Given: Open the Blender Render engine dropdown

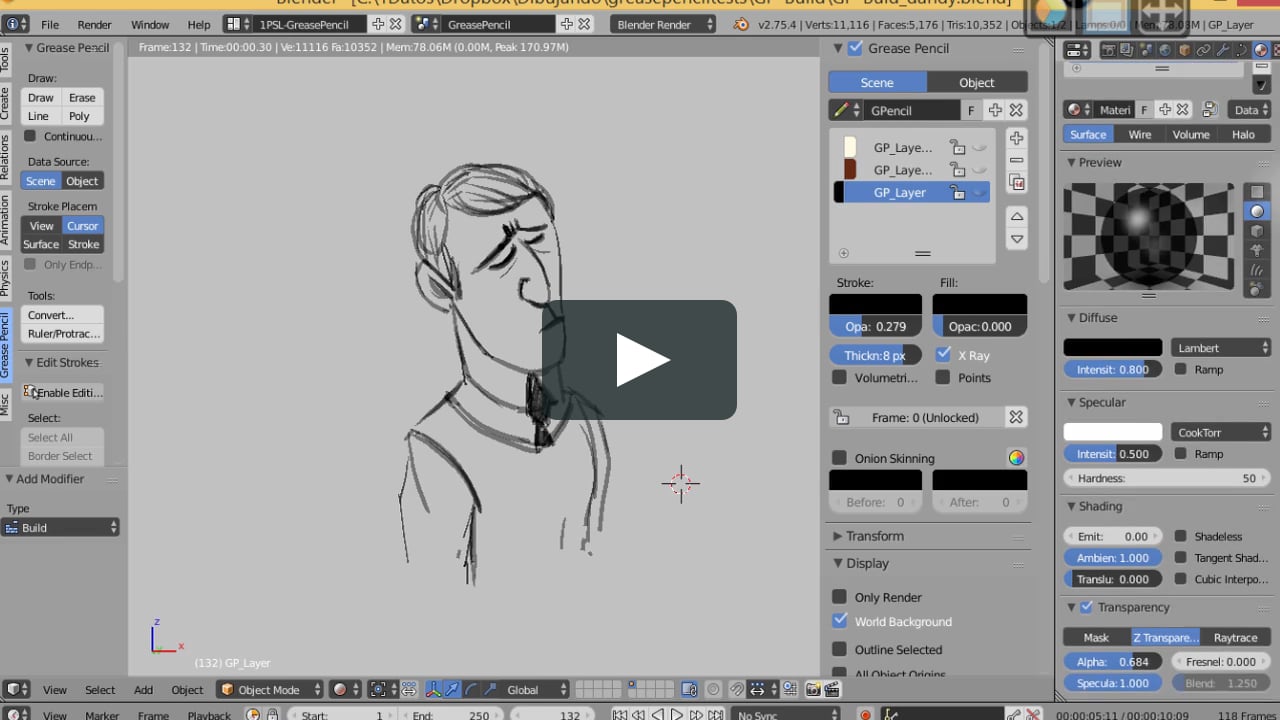Looking at the screenshot, I should click(x=664, y=24).
